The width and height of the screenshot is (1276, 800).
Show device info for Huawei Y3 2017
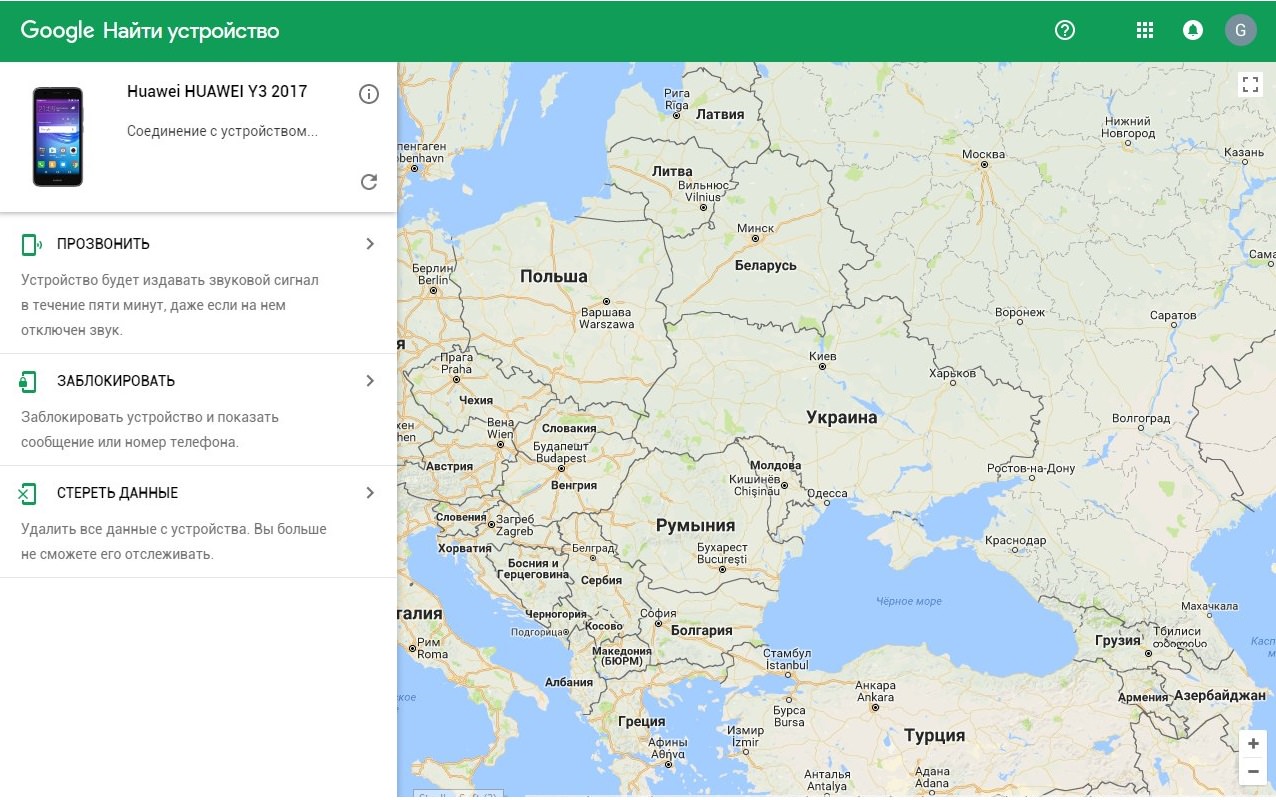[x=369, y=94]
